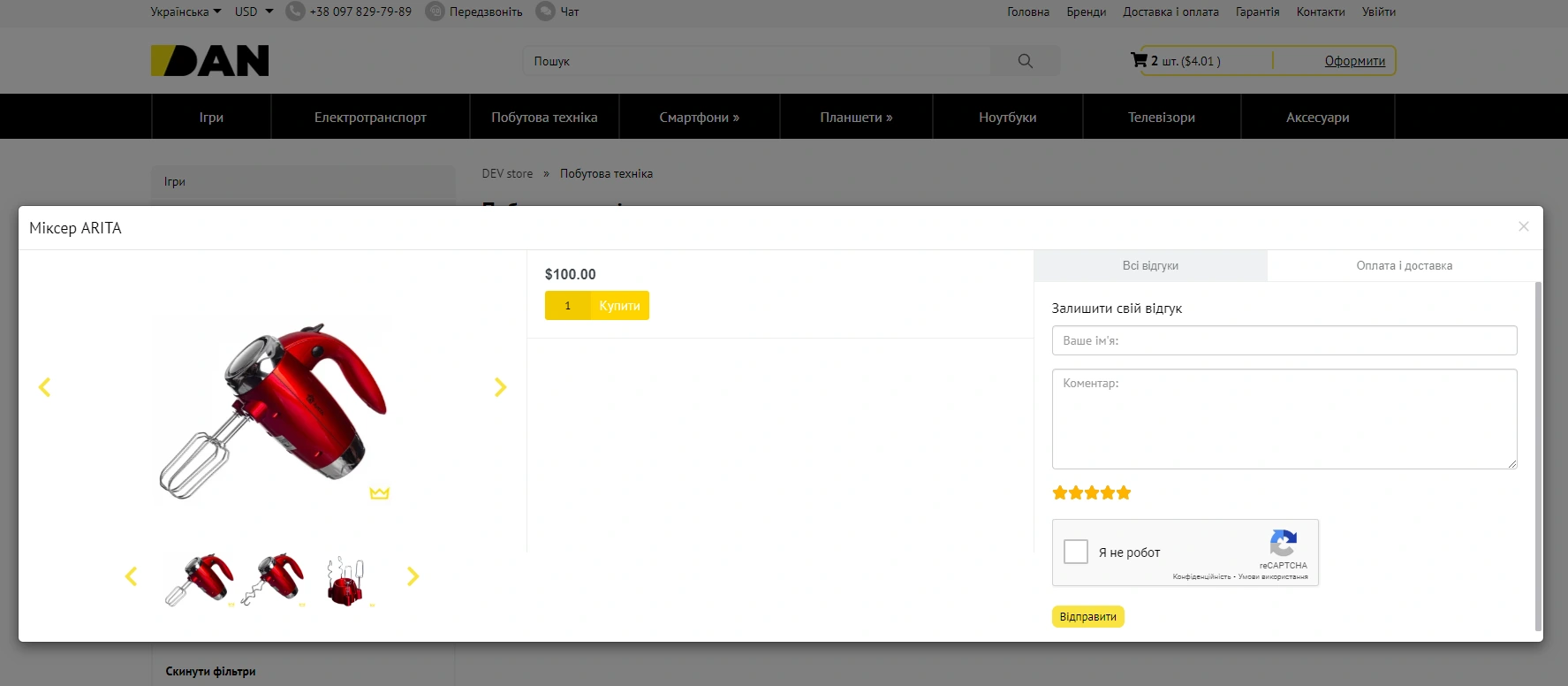The height and width of the screenshot is (686, 1568).
Task: Expand the Смартфони menu
Action: tap(699, 117)
